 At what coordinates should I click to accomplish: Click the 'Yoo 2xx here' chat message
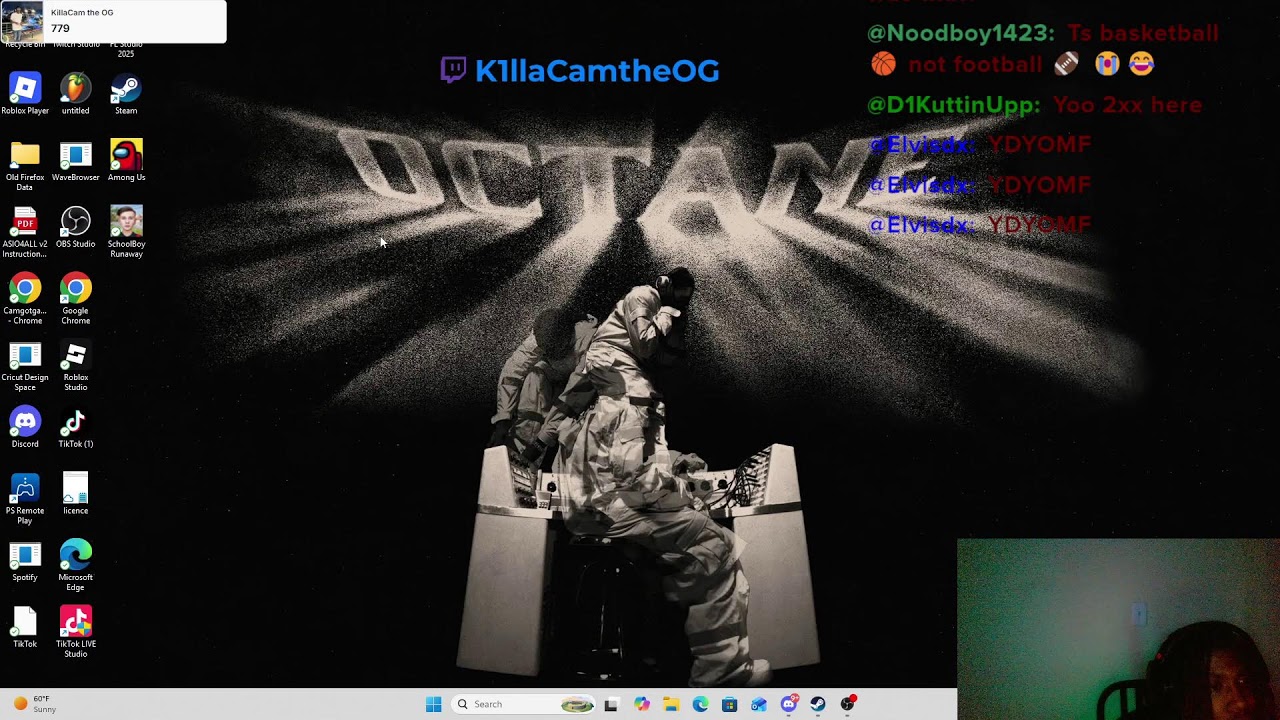click(x=1126, y=105)
